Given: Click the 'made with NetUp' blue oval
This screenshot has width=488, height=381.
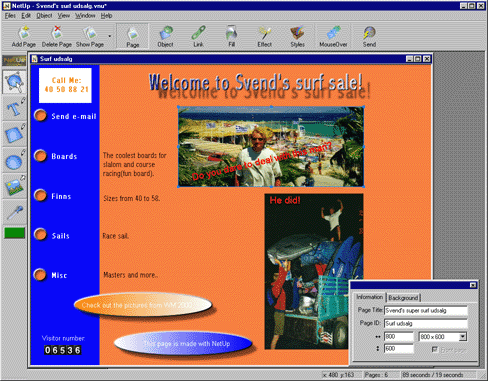Looking at the screenshot, I should pyautogui.click(x=183, y=343).
